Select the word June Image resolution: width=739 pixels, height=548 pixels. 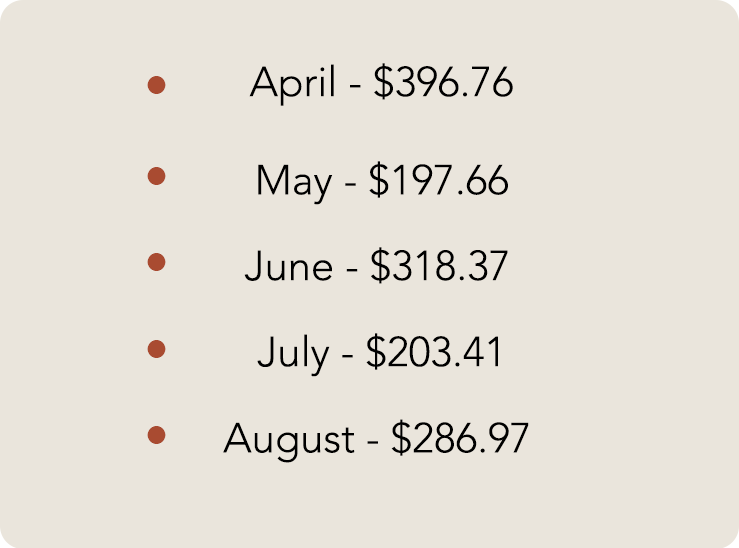[288, 266]
